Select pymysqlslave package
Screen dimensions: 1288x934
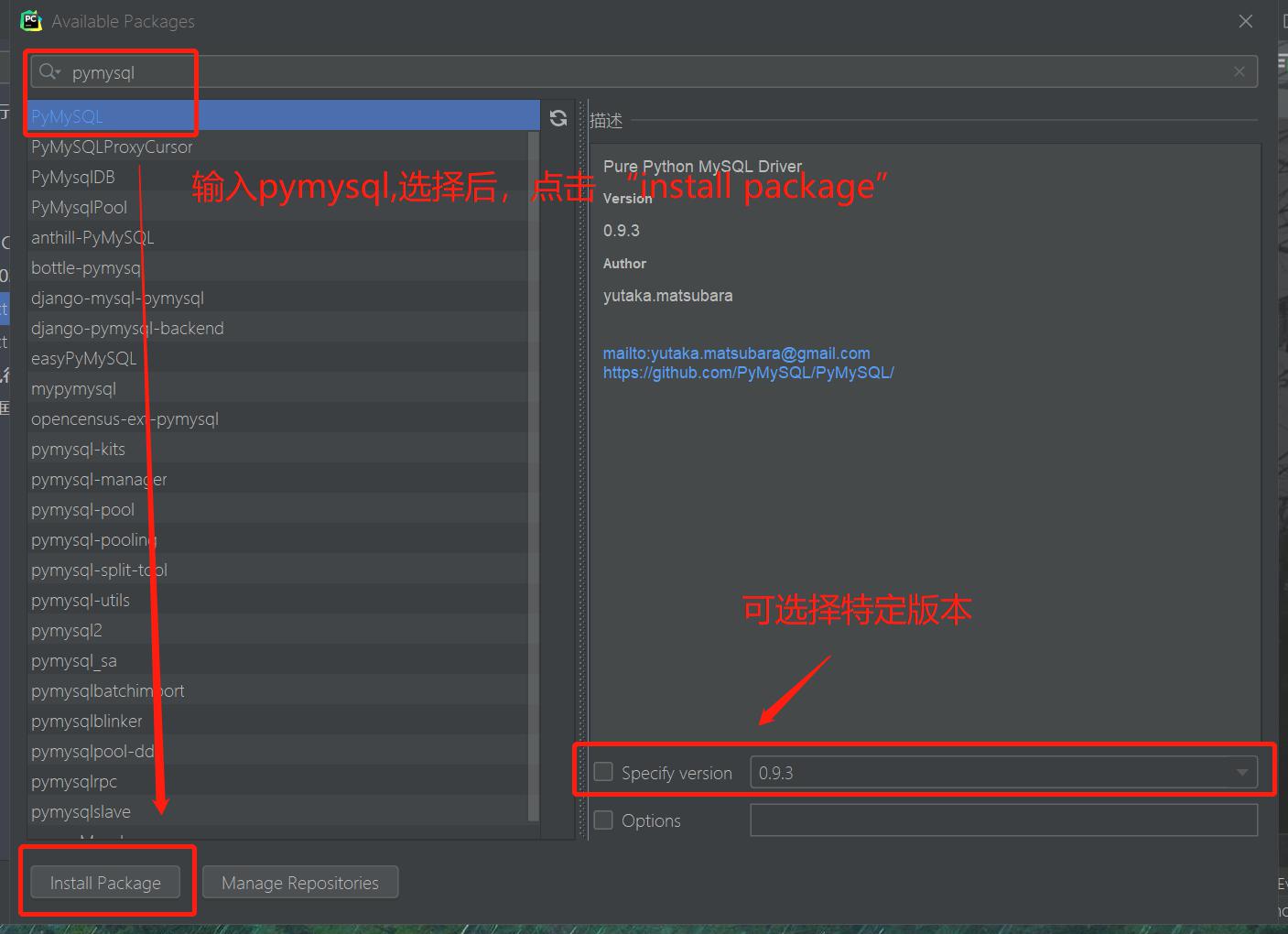point(278,811)
